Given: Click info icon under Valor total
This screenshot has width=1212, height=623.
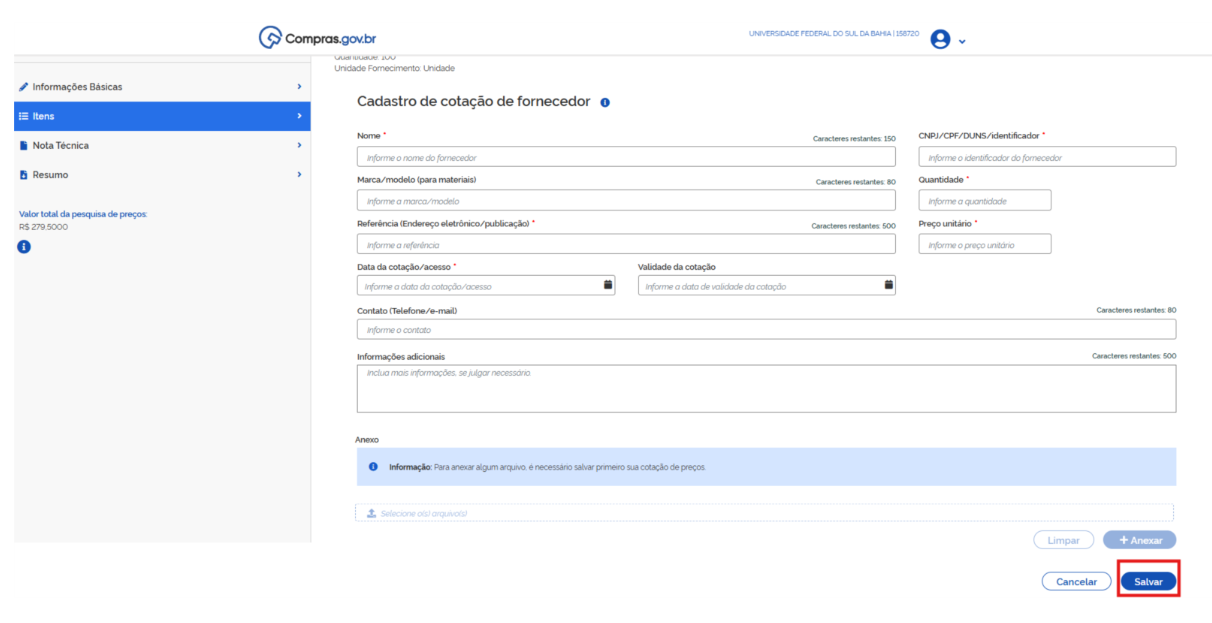Looking at the screenshot, I should 25,247.
